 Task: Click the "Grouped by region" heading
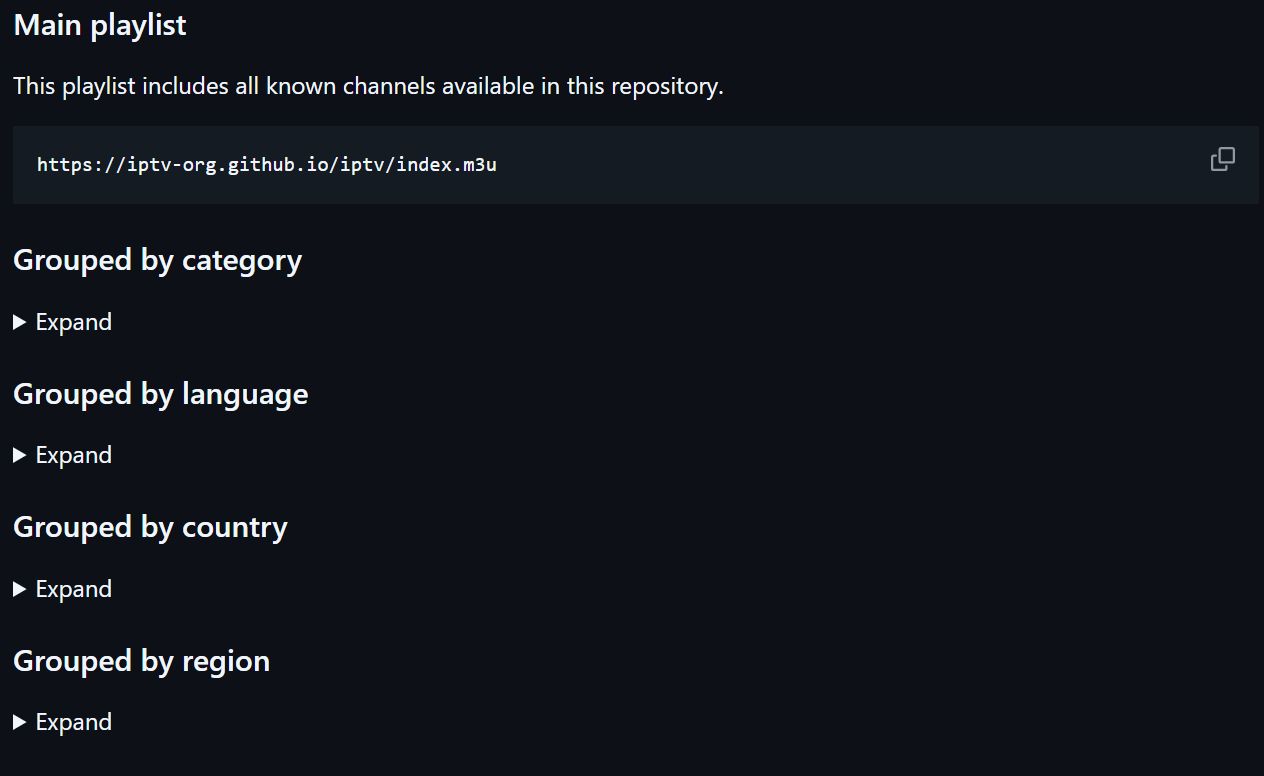141,661
